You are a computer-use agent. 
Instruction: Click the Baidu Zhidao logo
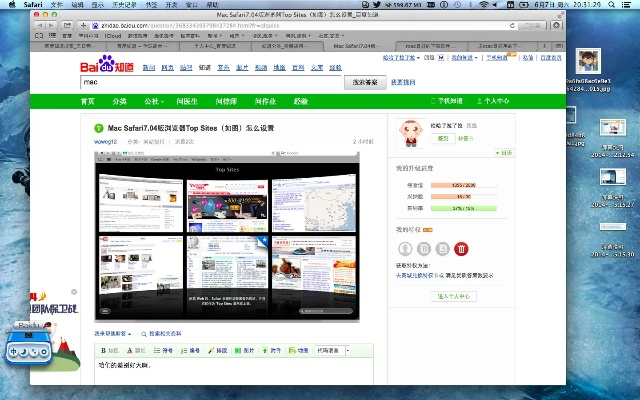coord(107,67)
